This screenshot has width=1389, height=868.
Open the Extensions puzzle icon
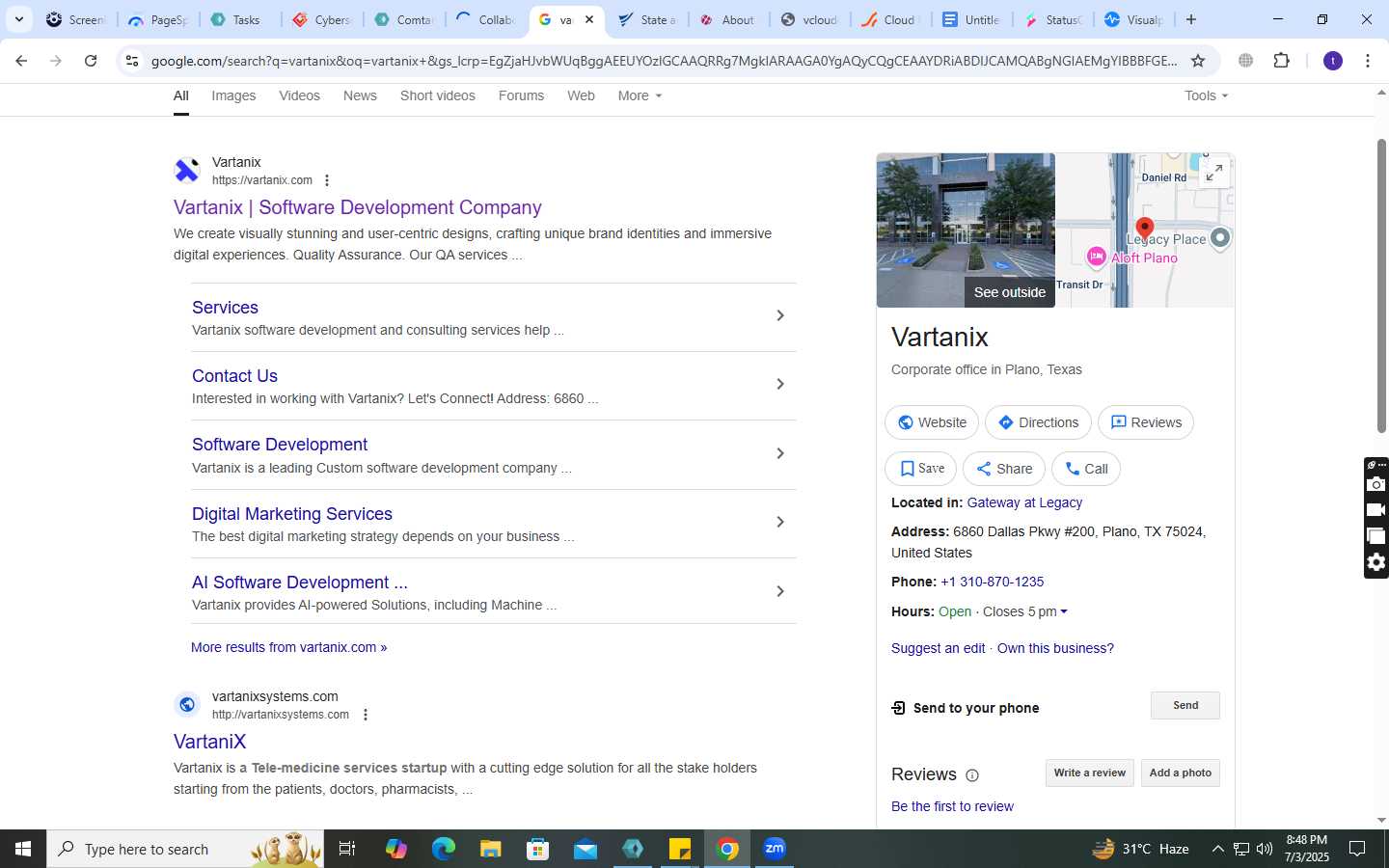pos(1281,61)
